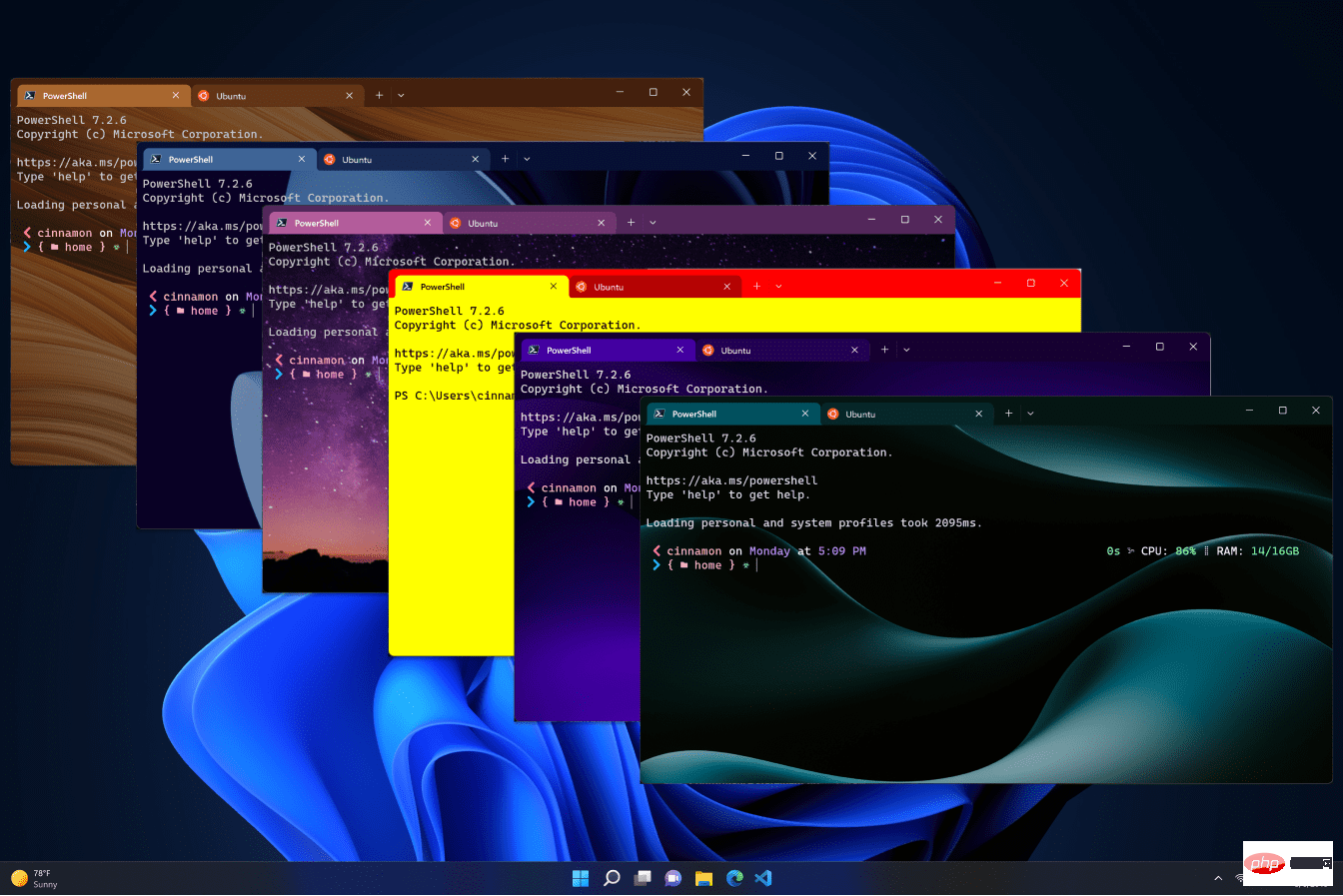The image size is (1343, 896).
Task: Open a new tab in the violet window
Action: pyautogui.click(x=884, y=350)
